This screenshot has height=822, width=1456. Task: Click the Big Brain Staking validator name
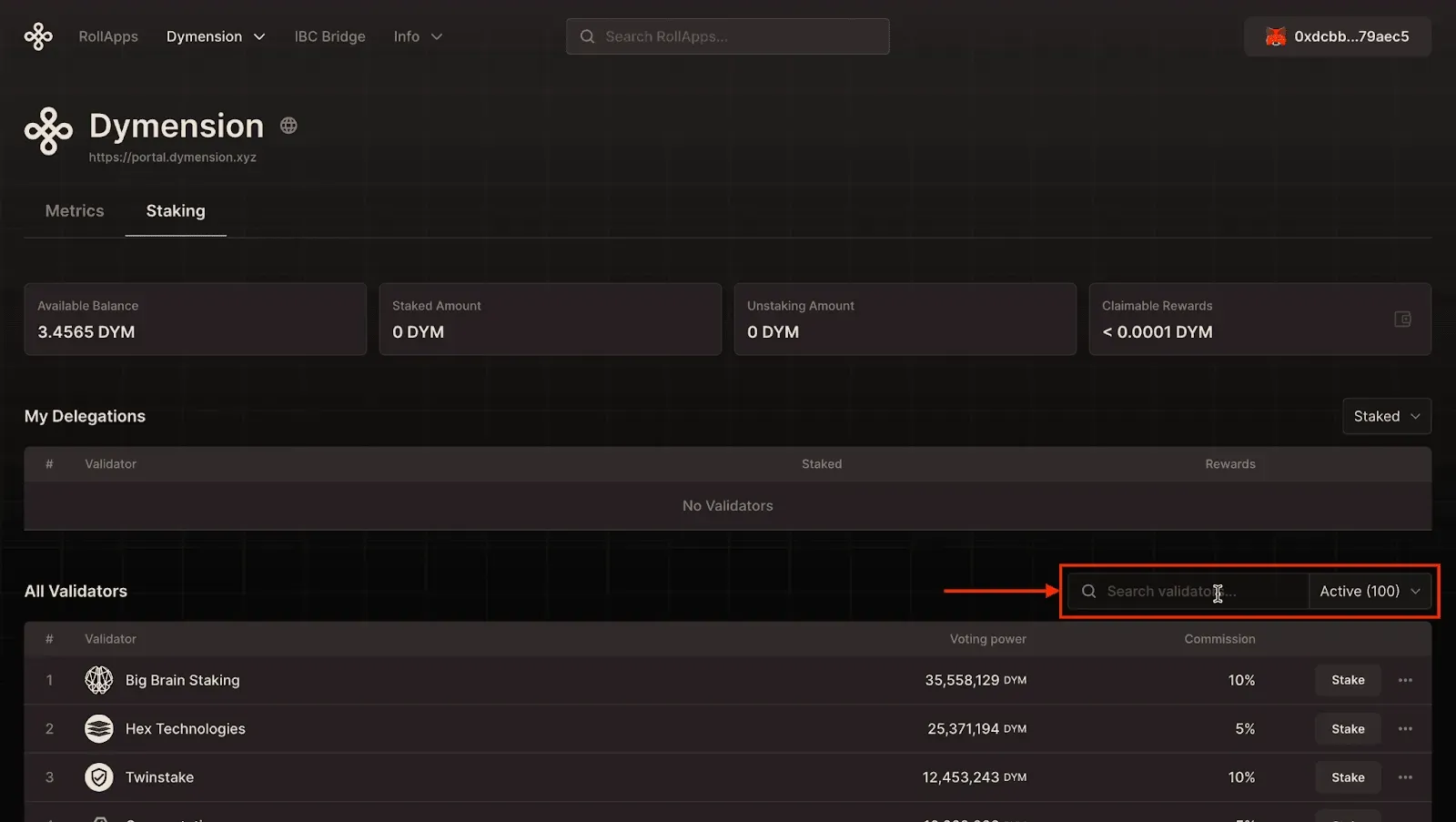pyautogui.click(x=182, y=680)
